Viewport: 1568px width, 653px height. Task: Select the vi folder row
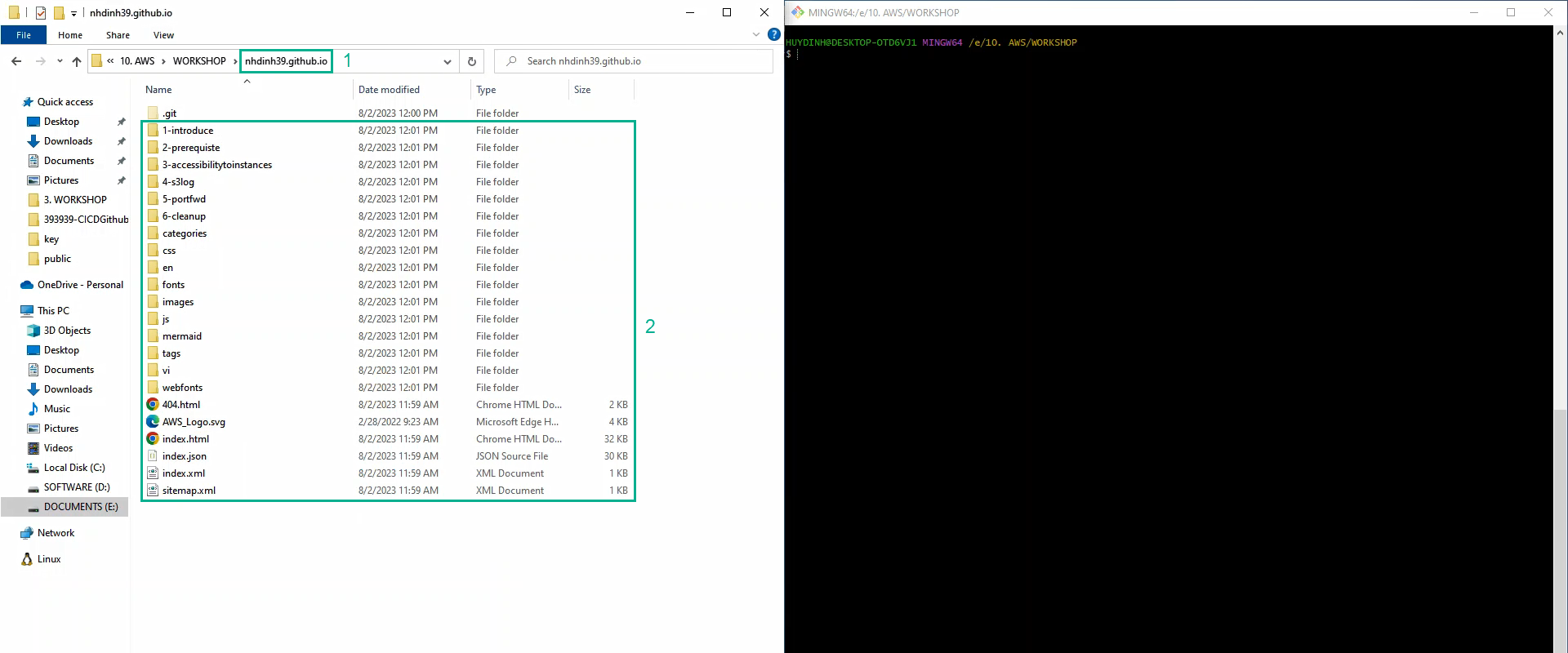[388, 371]
